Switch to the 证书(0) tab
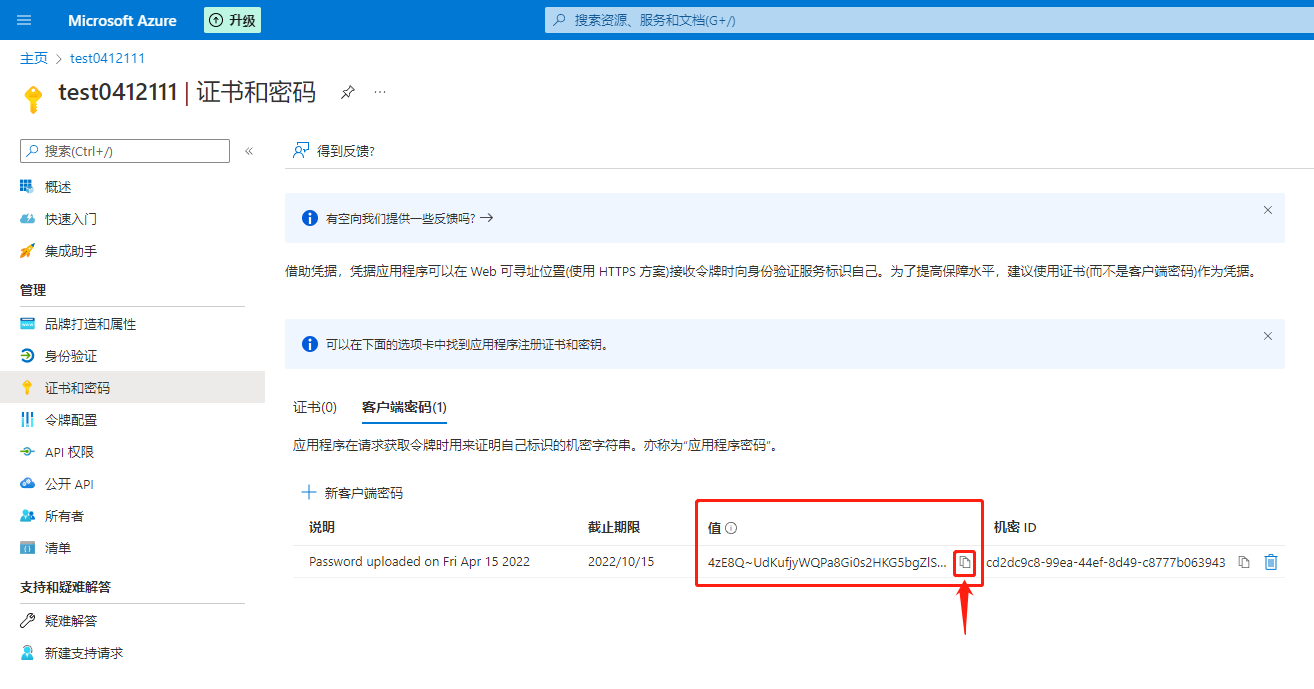The width and height of the screenshot is (1314, 689). (315, 407)
